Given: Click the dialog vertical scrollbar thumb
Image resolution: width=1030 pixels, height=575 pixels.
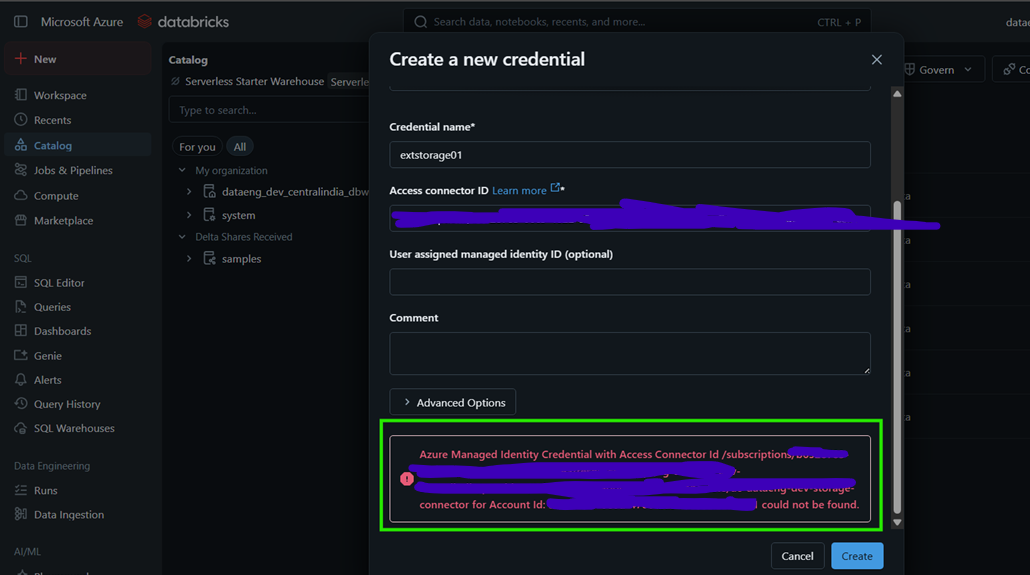Looking at the screenshot, I should 897,358.
